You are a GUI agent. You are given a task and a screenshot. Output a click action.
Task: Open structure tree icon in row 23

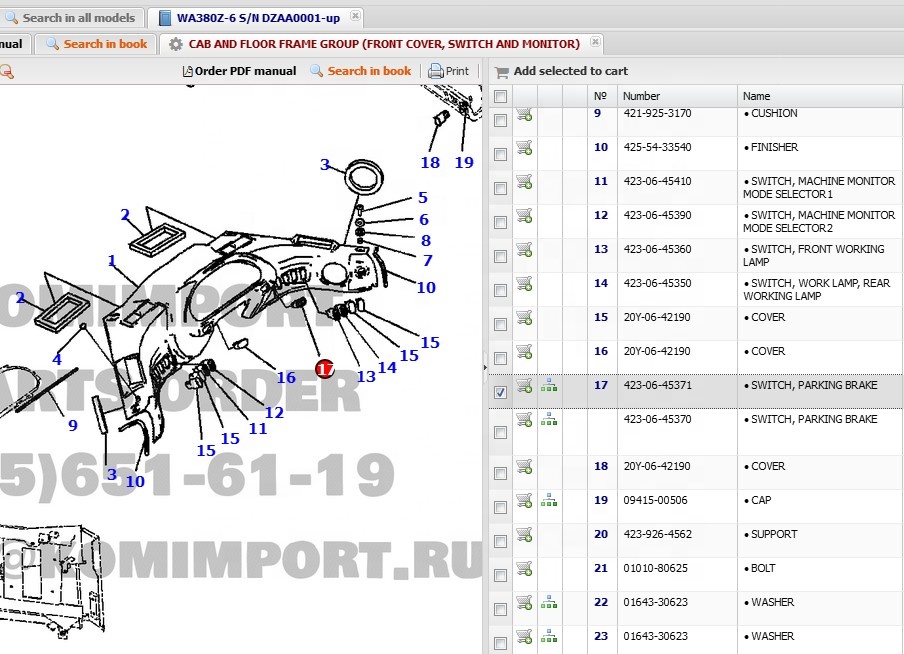pos(549,636)
